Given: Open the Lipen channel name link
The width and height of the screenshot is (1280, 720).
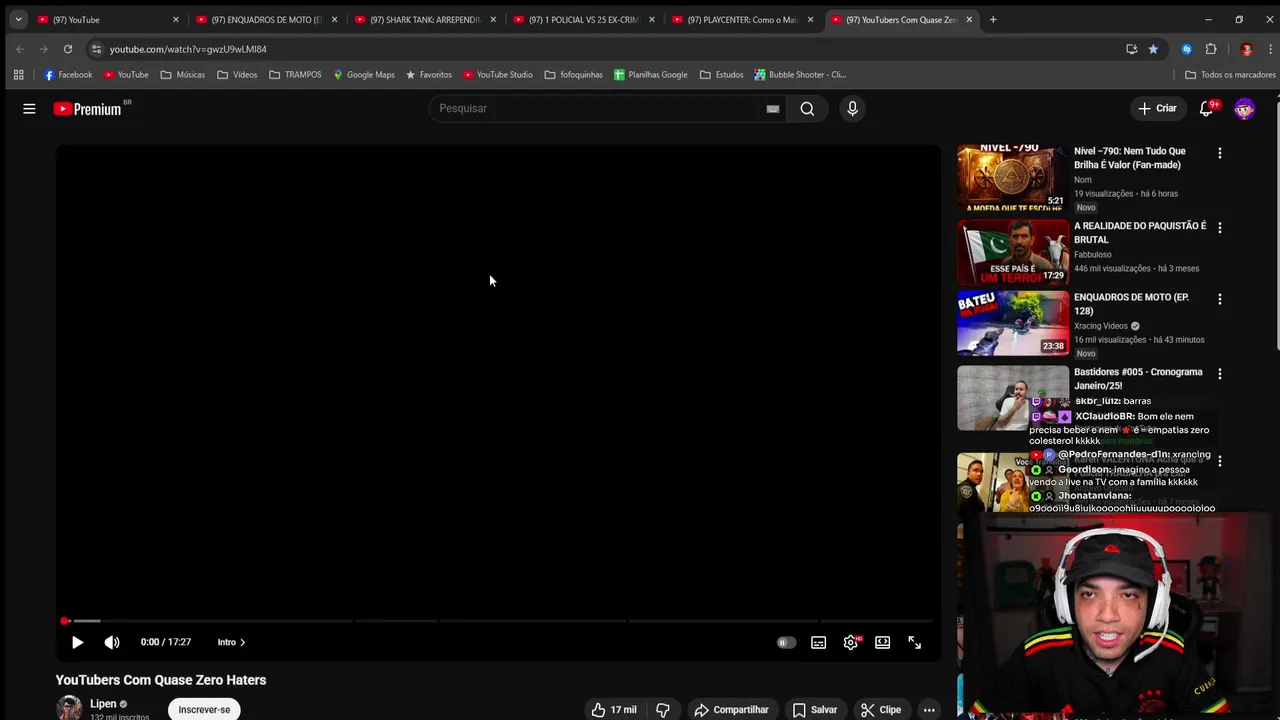Looking at the screenshot, I should pyautogui.click(x=103, y=704).
